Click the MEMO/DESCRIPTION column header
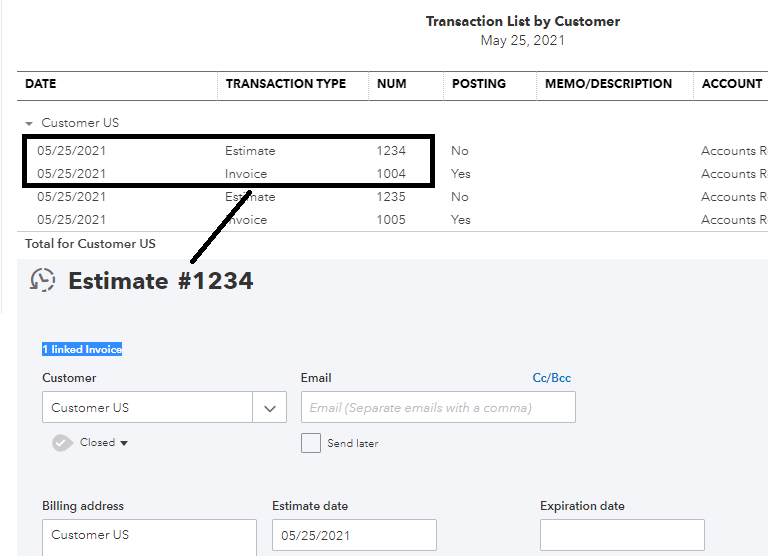Image resolution: width=768 pixels, height=556 pixels. point(608,84)
